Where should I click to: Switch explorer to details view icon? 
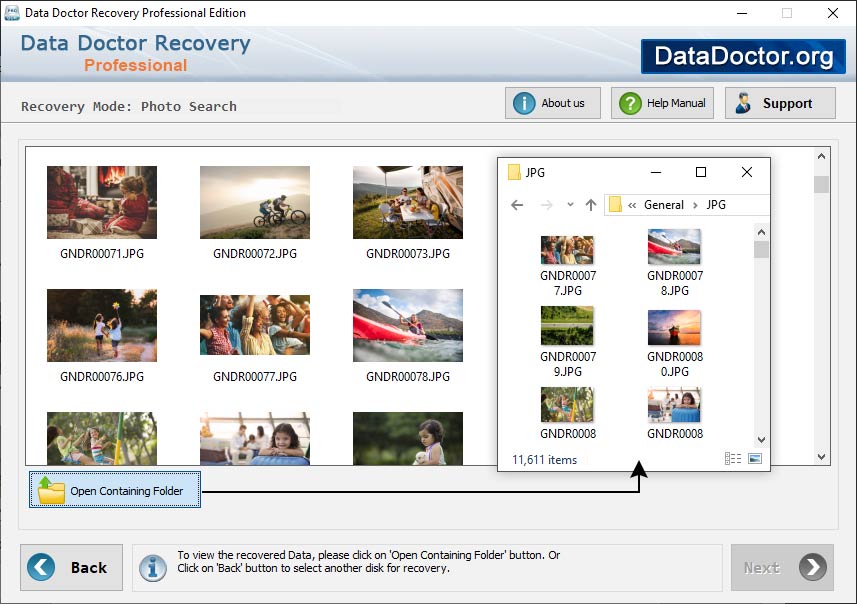click(733, 459)
